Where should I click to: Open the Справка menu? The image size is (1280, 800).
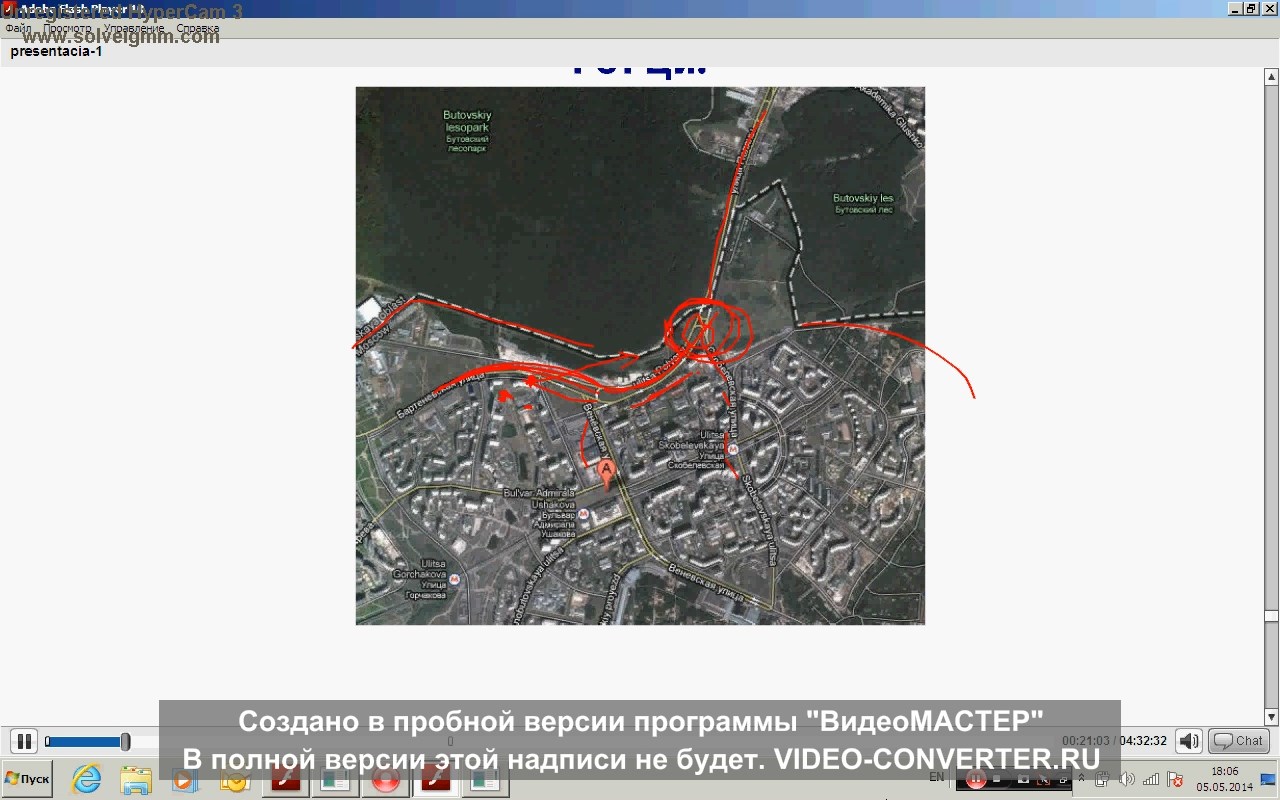[198, 29]
